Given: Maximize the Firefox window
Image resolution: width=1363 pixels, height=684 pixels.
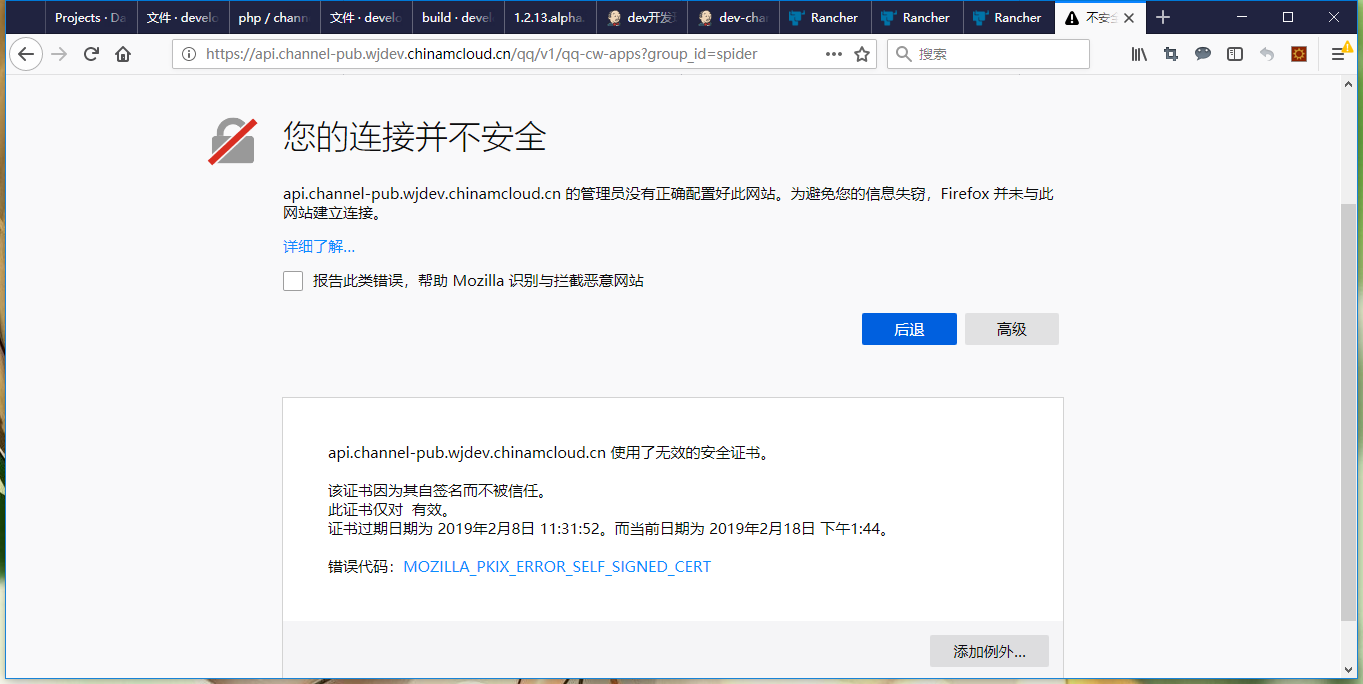Looking at the screenshot, I should (1288, 17).
